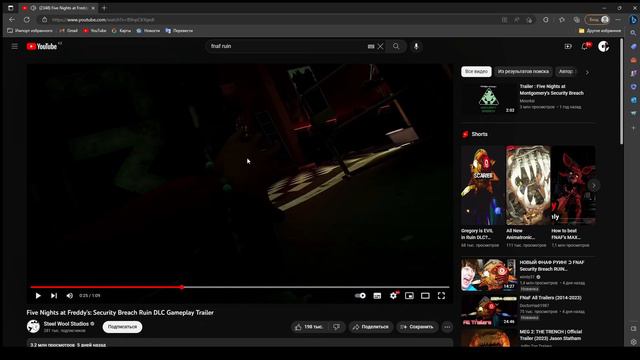Turn on subtitles in the player
This screenshot has height=360, width=640.
377,296
